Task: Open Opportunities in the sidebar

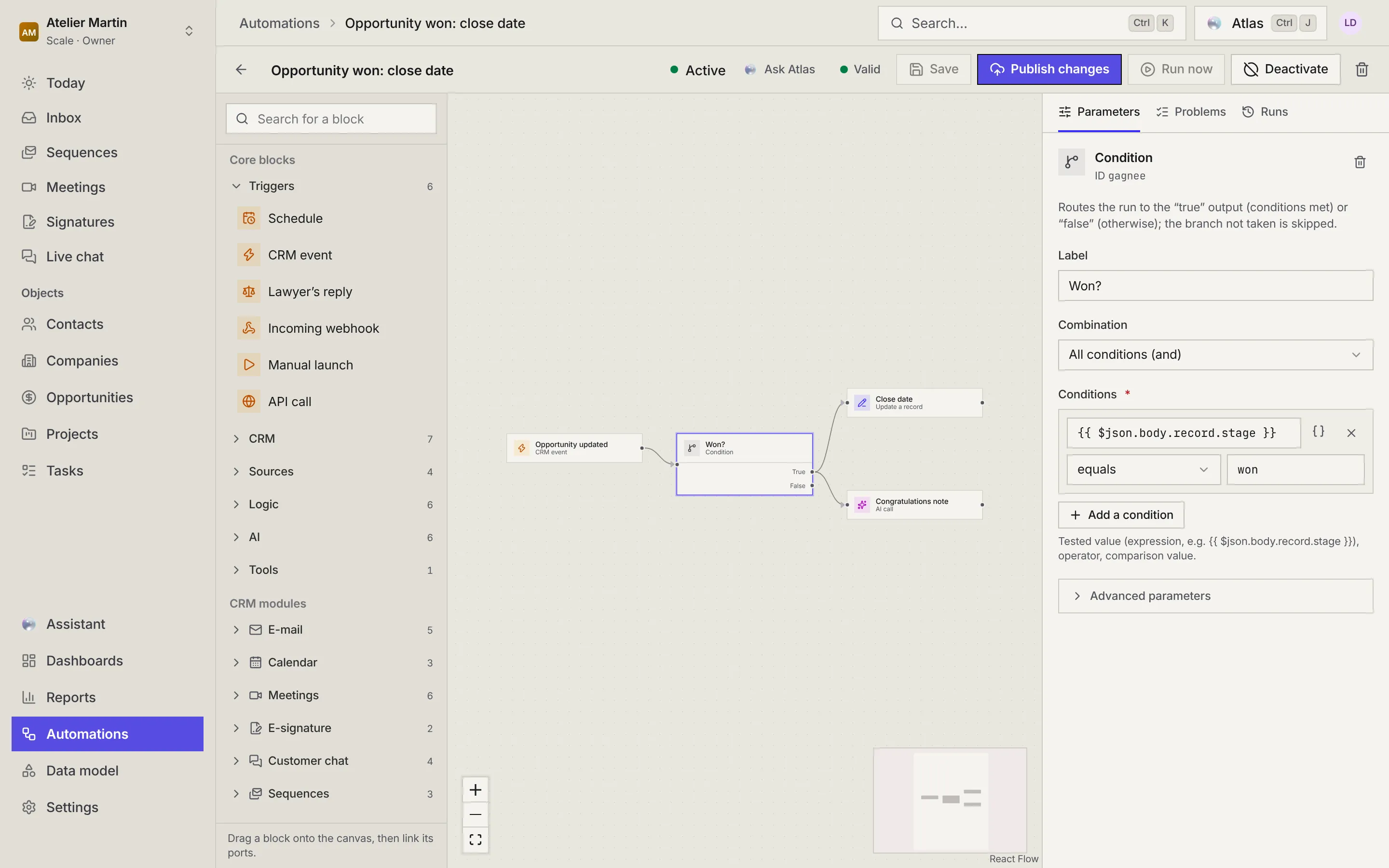Action: coord(108,397)
